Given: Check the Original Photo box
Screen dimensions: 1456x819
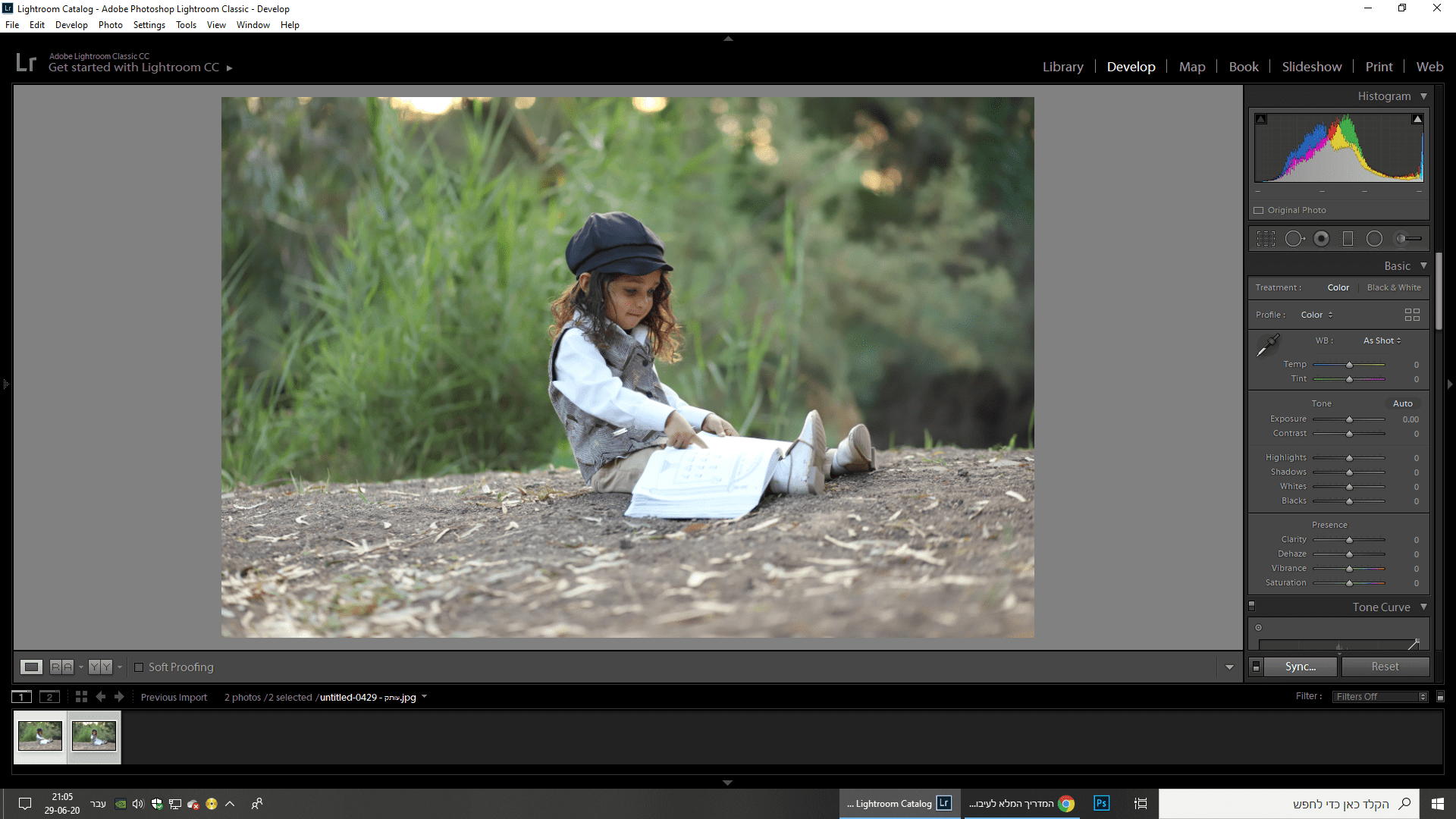Looking at the screenshot, I should 1259,211.
